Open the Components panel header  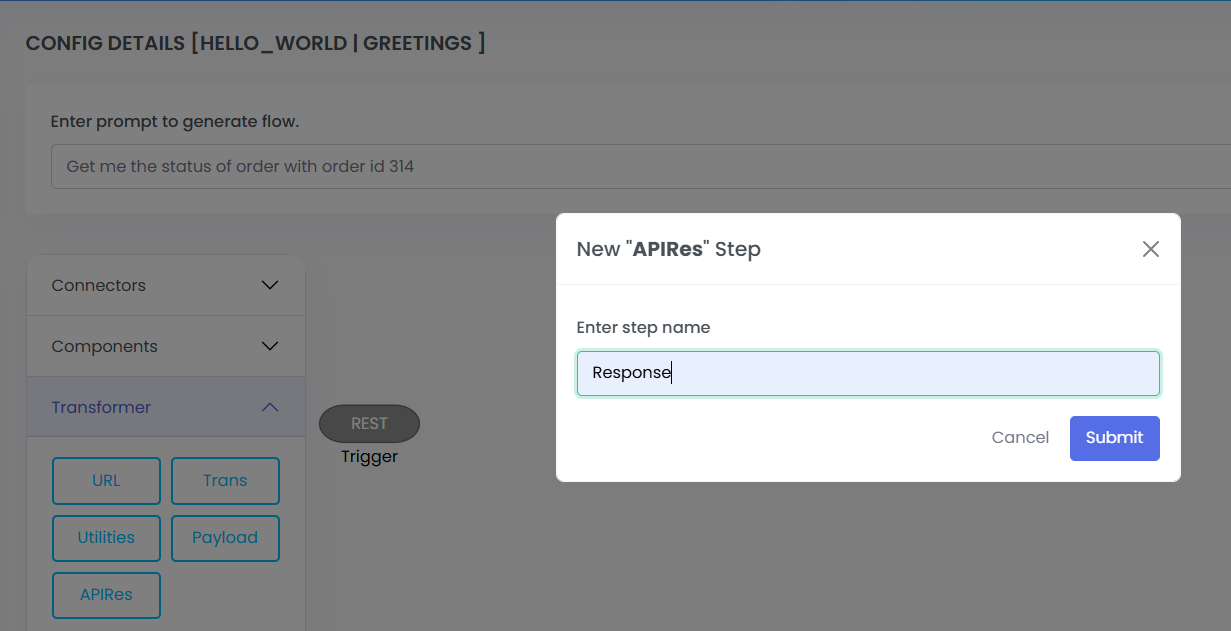click(x=105, y=346)
